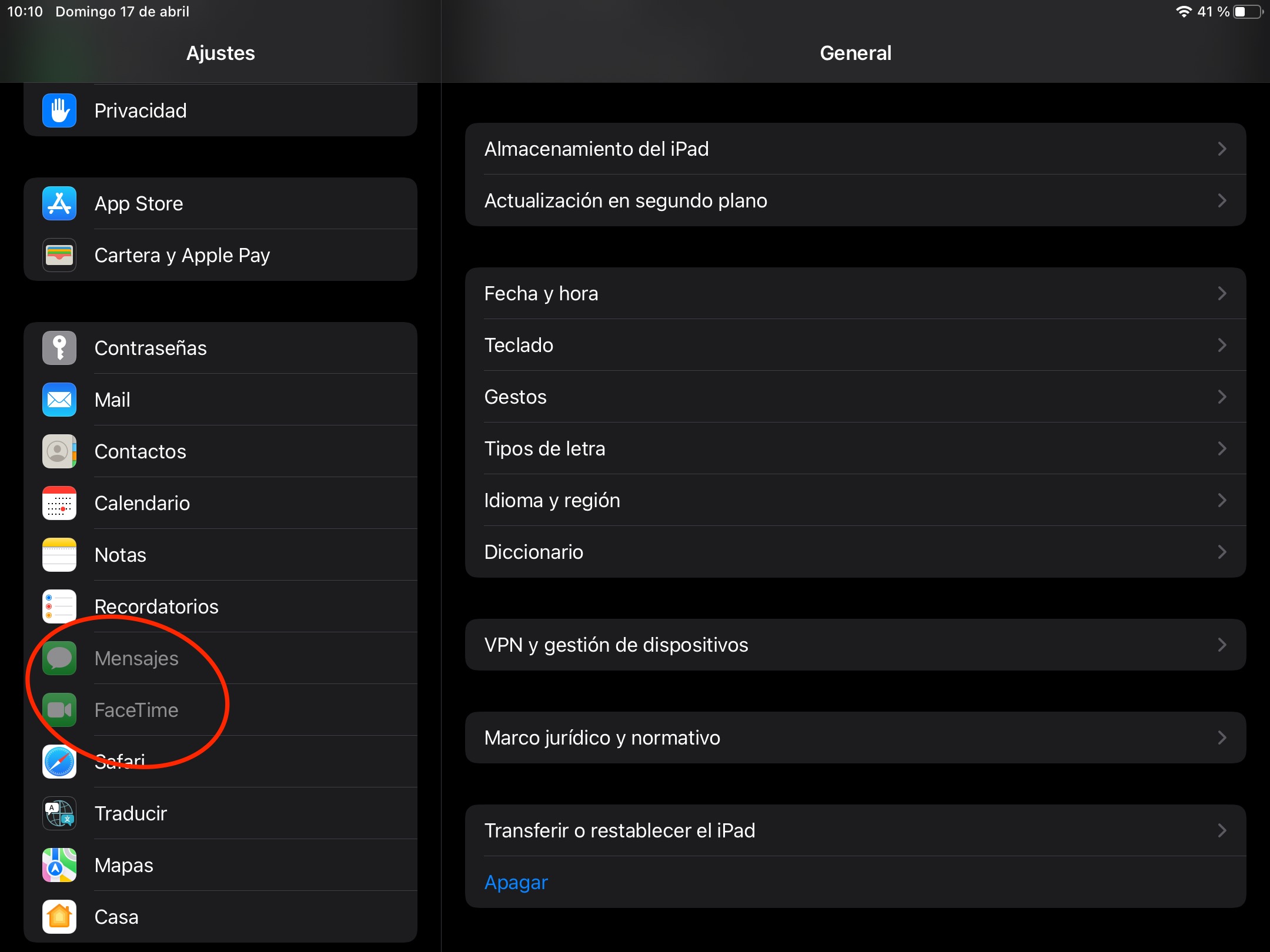
Task: Select the greyed FaceTime row
Action: (220, 710)
